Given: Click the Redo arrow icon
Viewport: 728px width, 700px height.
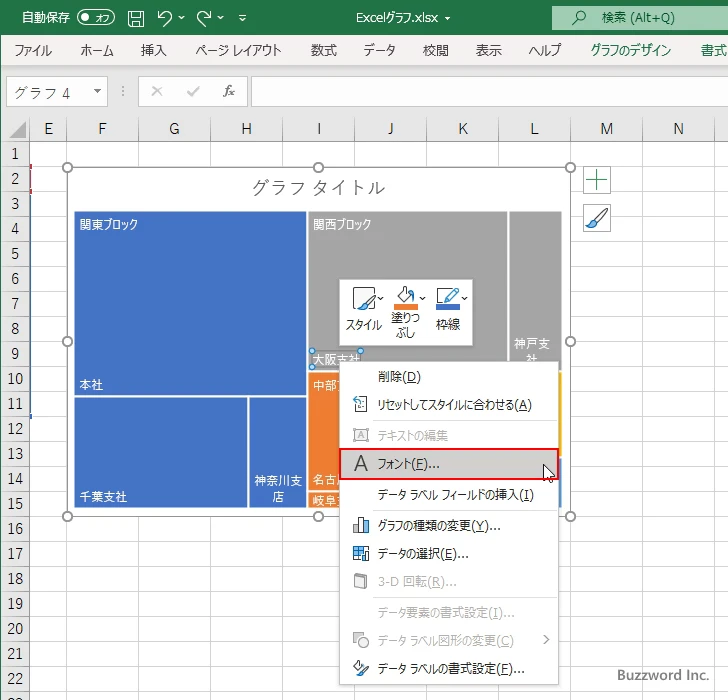Looking at the screenshot, I should pos(204,17).
